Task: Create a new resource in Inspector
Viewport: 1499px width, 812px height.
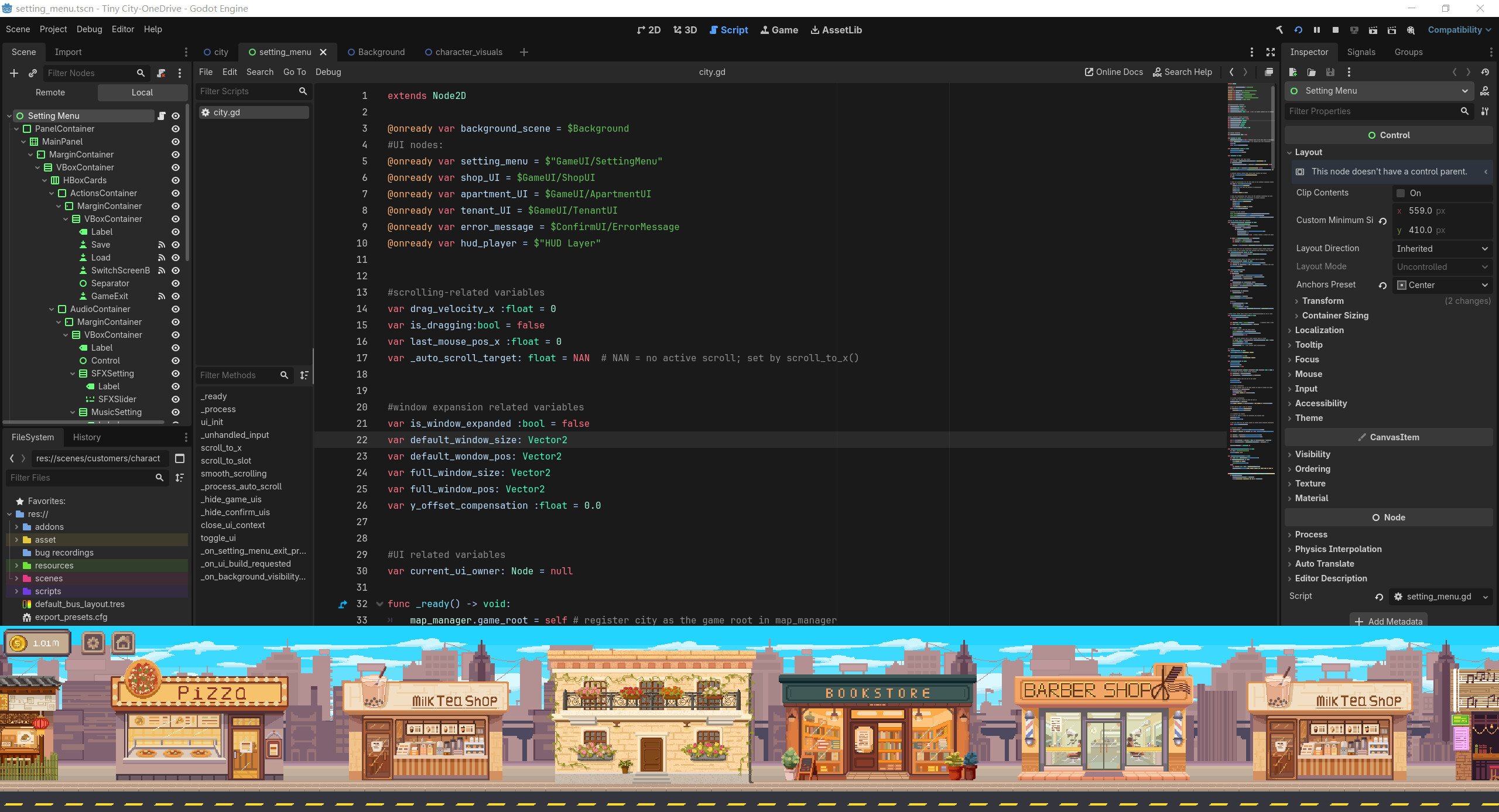Action: point(1293,72)
